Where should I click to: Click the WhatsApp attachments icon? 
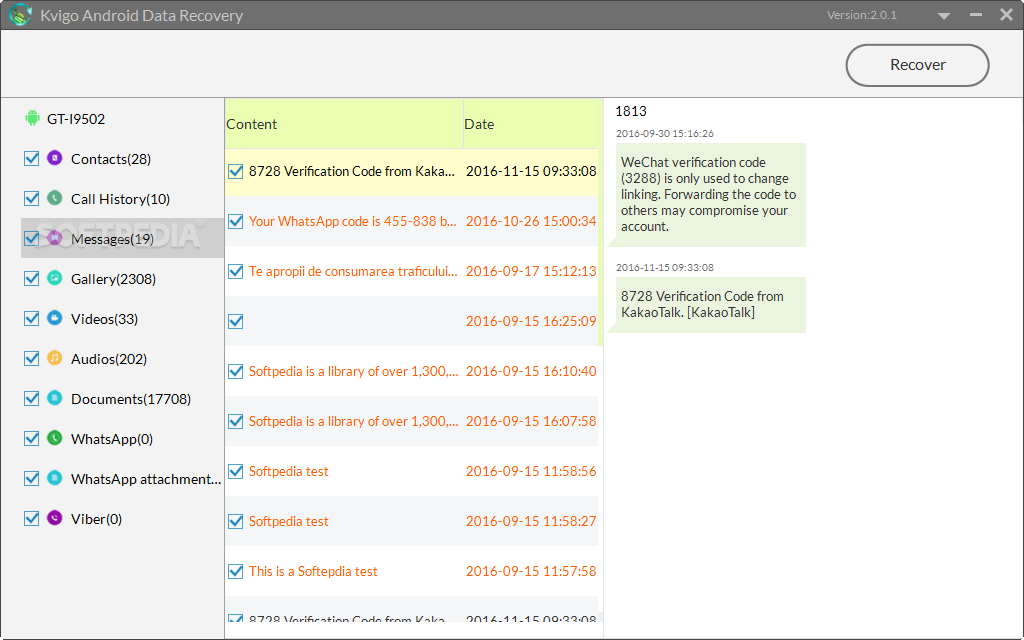tap(55, 478)
